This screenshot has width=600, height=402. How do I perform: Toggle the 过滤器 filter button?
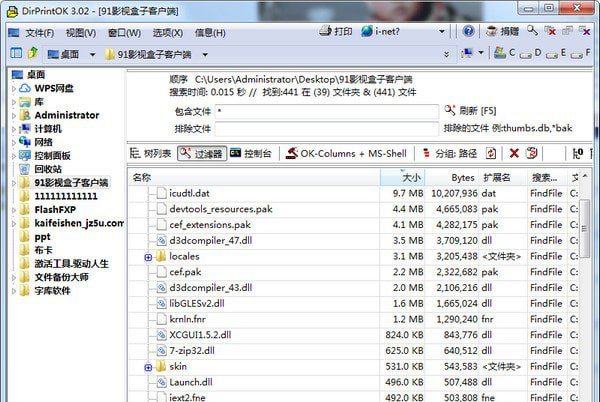[202, 153]
